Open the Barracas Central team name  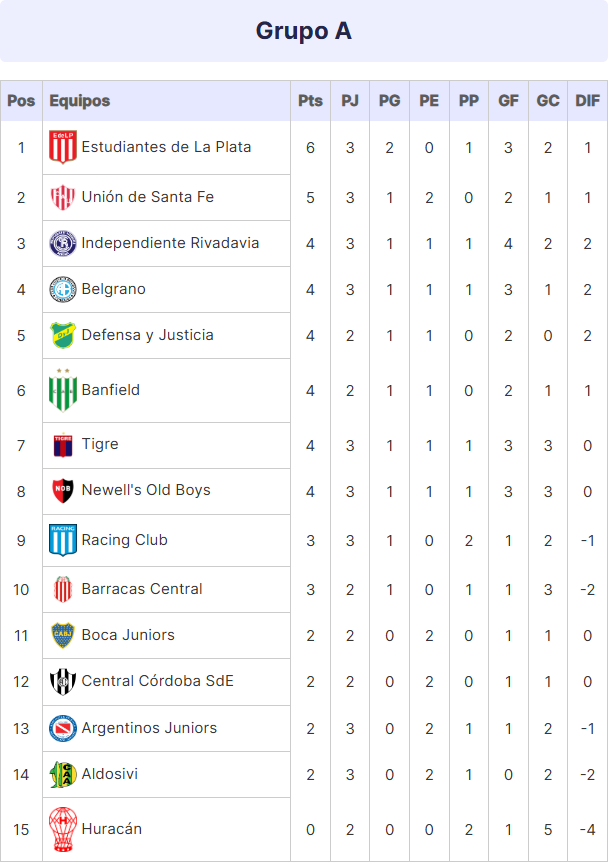pyautogui.click(x=142, y=589)
